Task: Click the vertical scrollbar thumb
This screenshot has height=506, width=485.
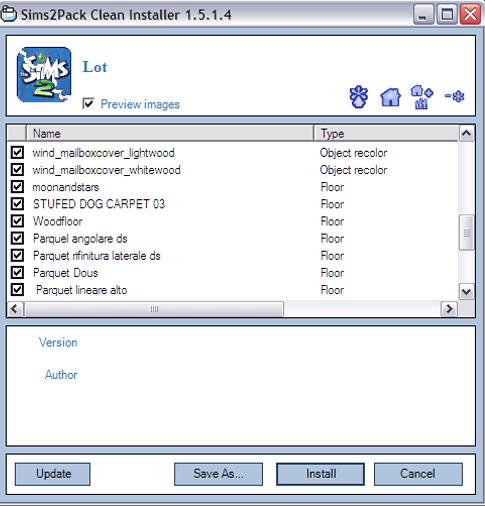Action: [x=466, y=233]
